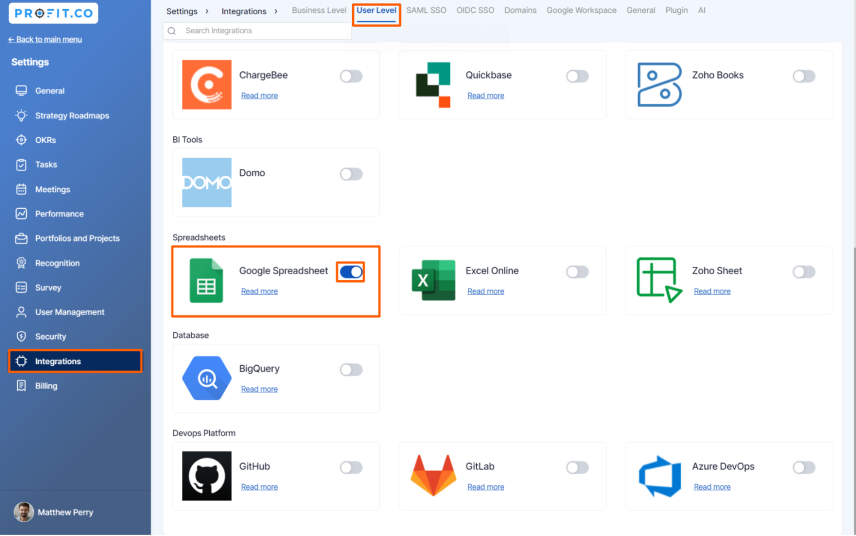Viewport: 856px width, 536px height.
Task: Click the BigQuery logo
Action: (206, 378)
